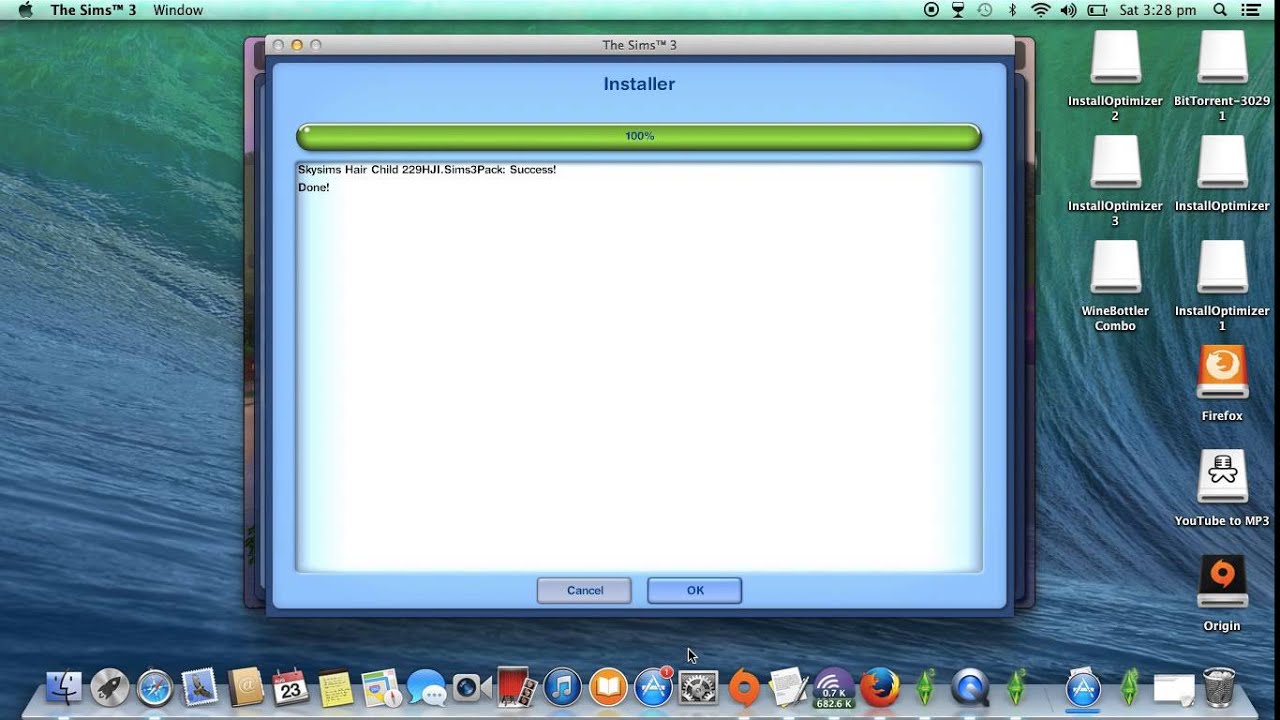
Task: Launch Messages chat bubbles in Dock
Action: [426, 687]
